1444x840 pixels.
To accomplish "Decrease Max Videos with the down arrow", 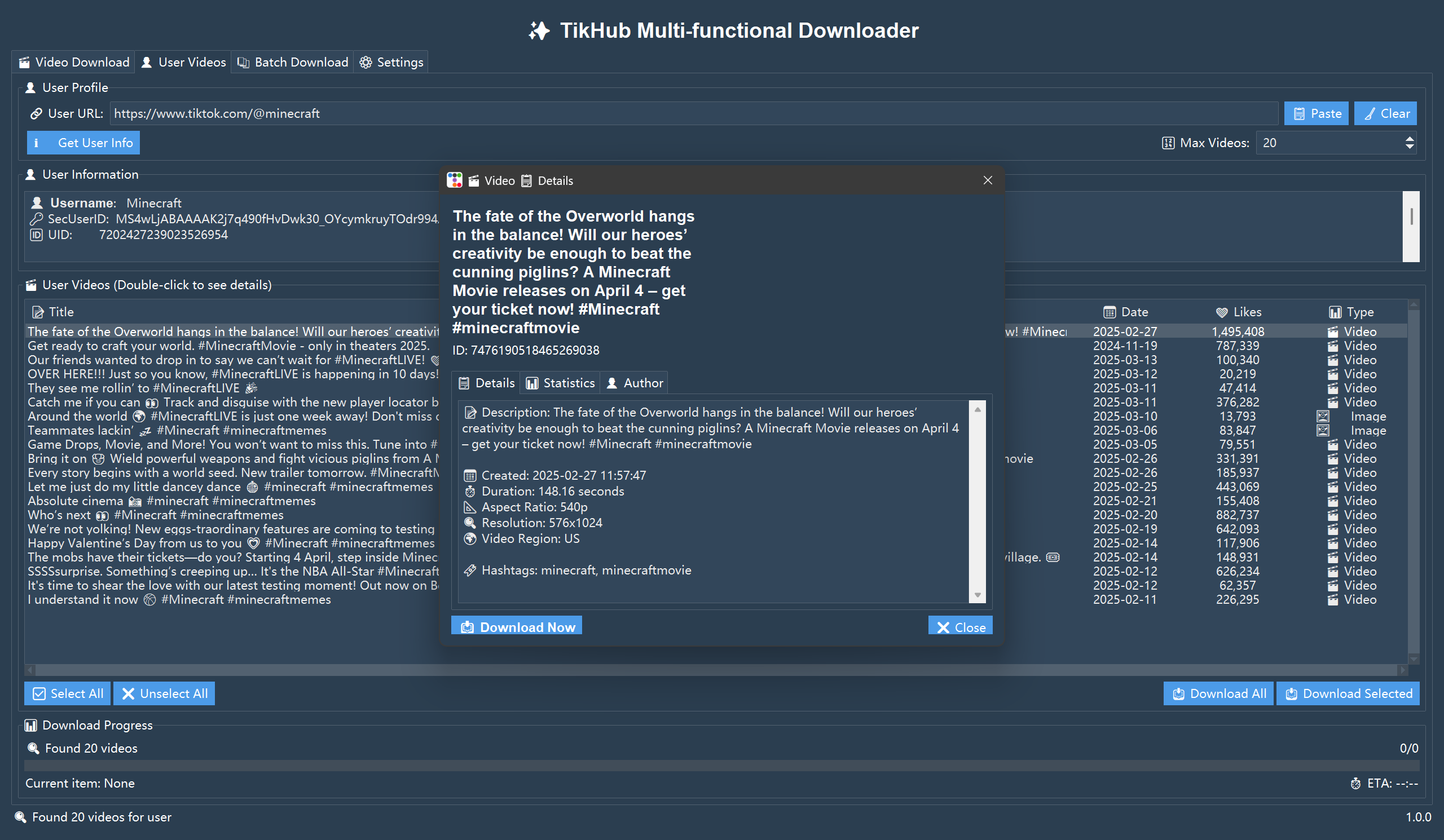I will [1410, 147].
